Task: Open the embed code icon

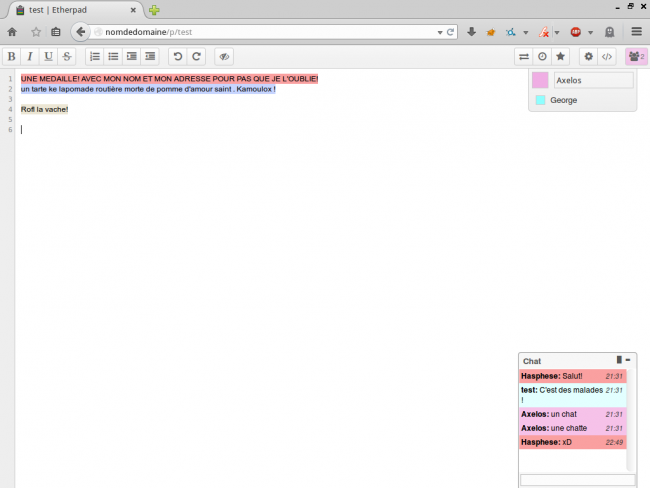Action: 606,57
